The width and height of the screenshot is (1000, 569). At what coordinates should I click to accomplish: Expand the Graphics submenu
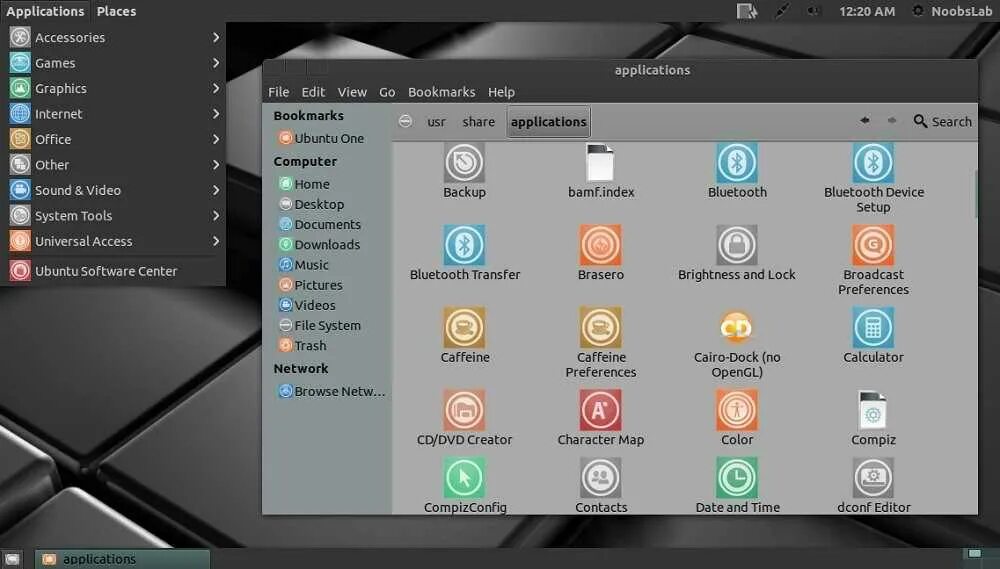pyautogui.click(x=115, y=89)
